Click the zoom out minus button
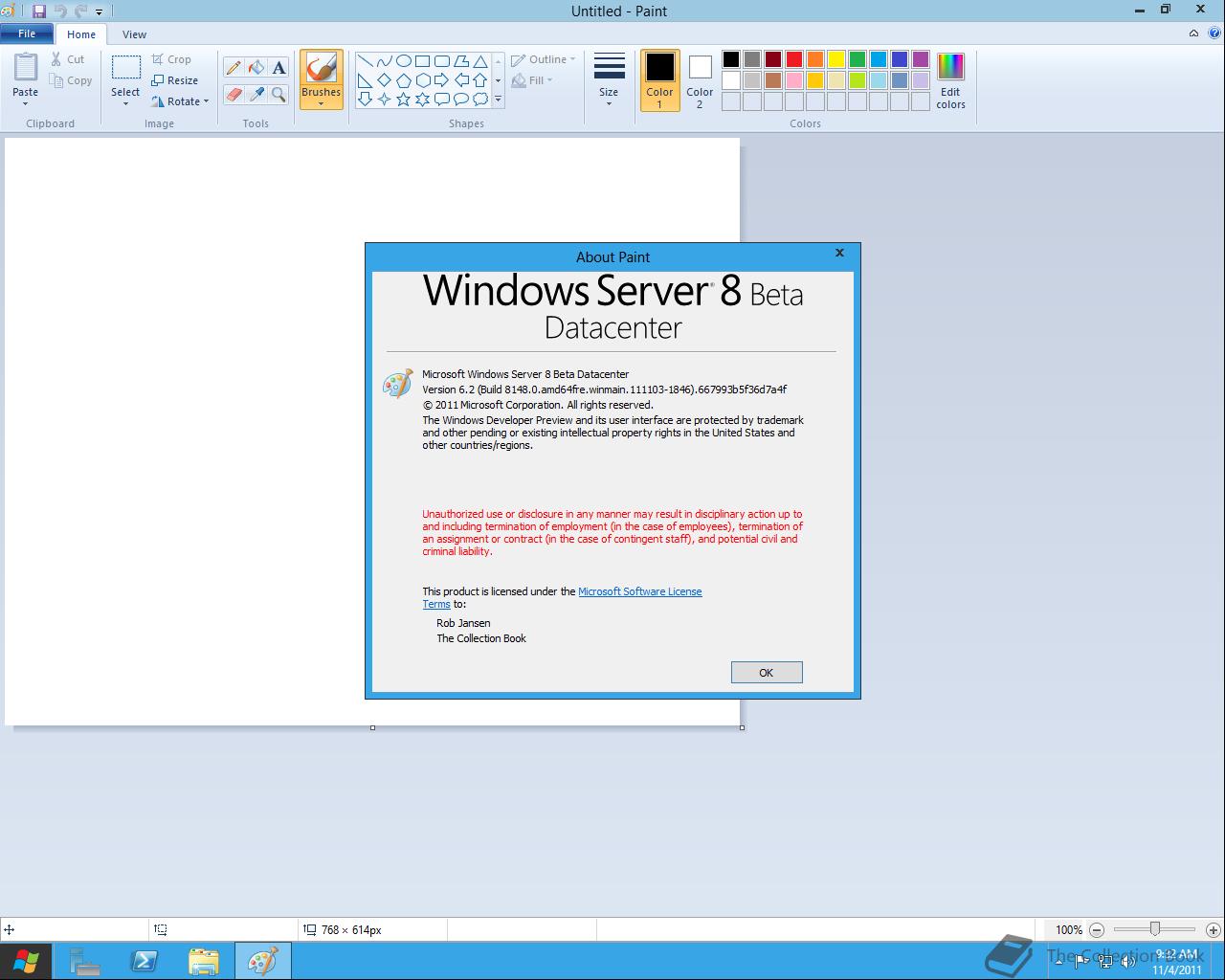Image resolution: width=1225 pixels, height=980 pixels. (x=1097, y=929)
